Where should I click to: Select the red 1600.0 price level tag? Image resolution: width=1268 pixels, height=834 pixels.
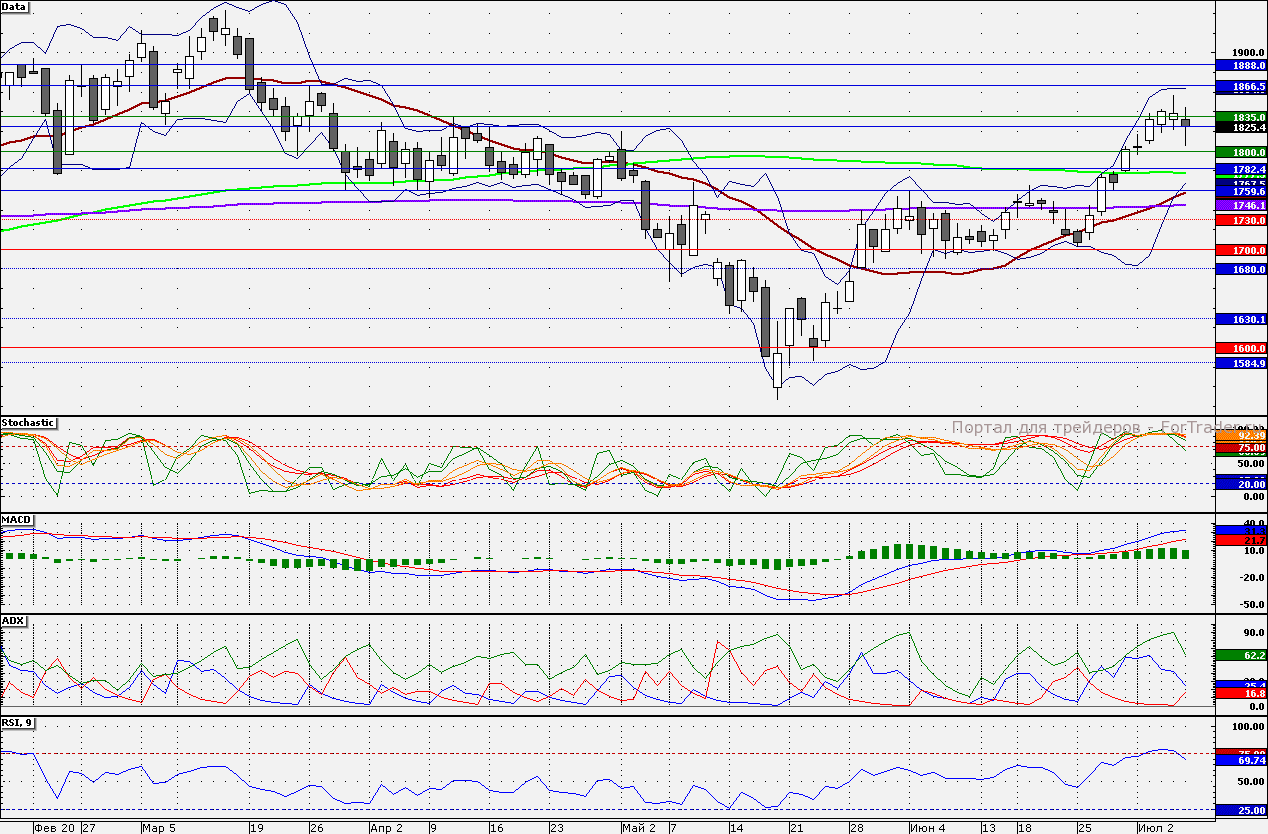[1240, 348]
